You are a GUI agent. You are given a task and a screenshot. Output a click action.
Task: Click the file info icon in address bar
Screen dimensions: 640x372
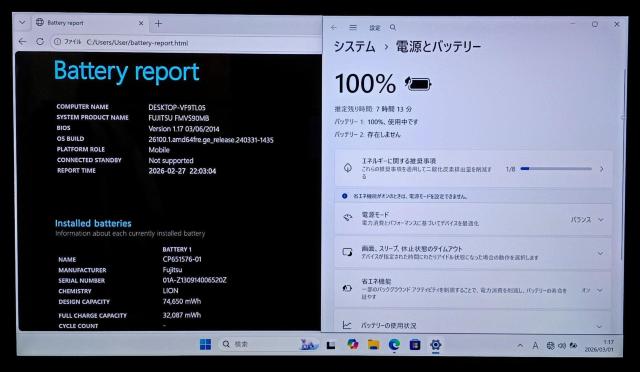coord(58,42)
